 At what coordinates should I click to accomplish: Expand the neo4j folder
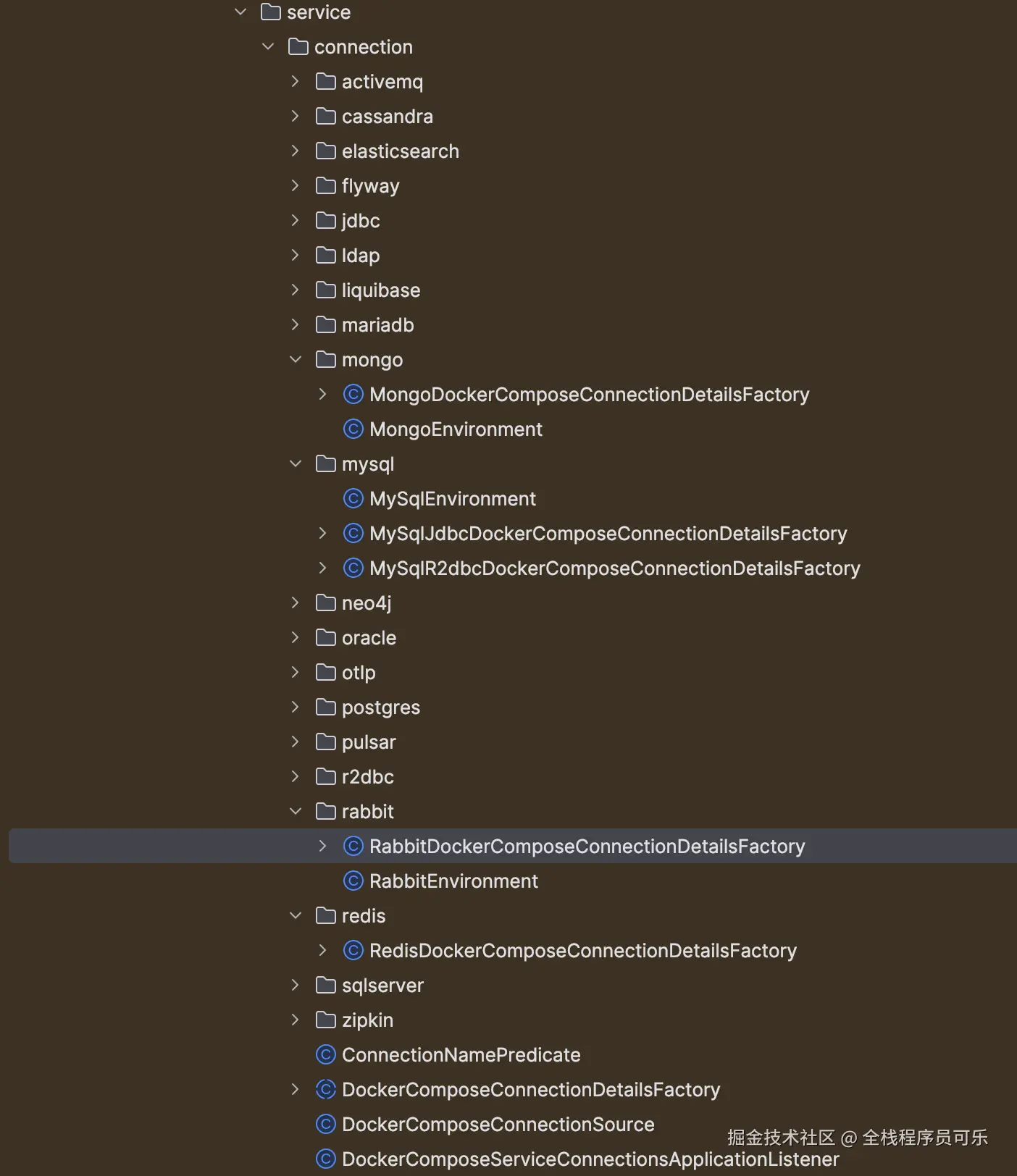click(x=295, y=603)
